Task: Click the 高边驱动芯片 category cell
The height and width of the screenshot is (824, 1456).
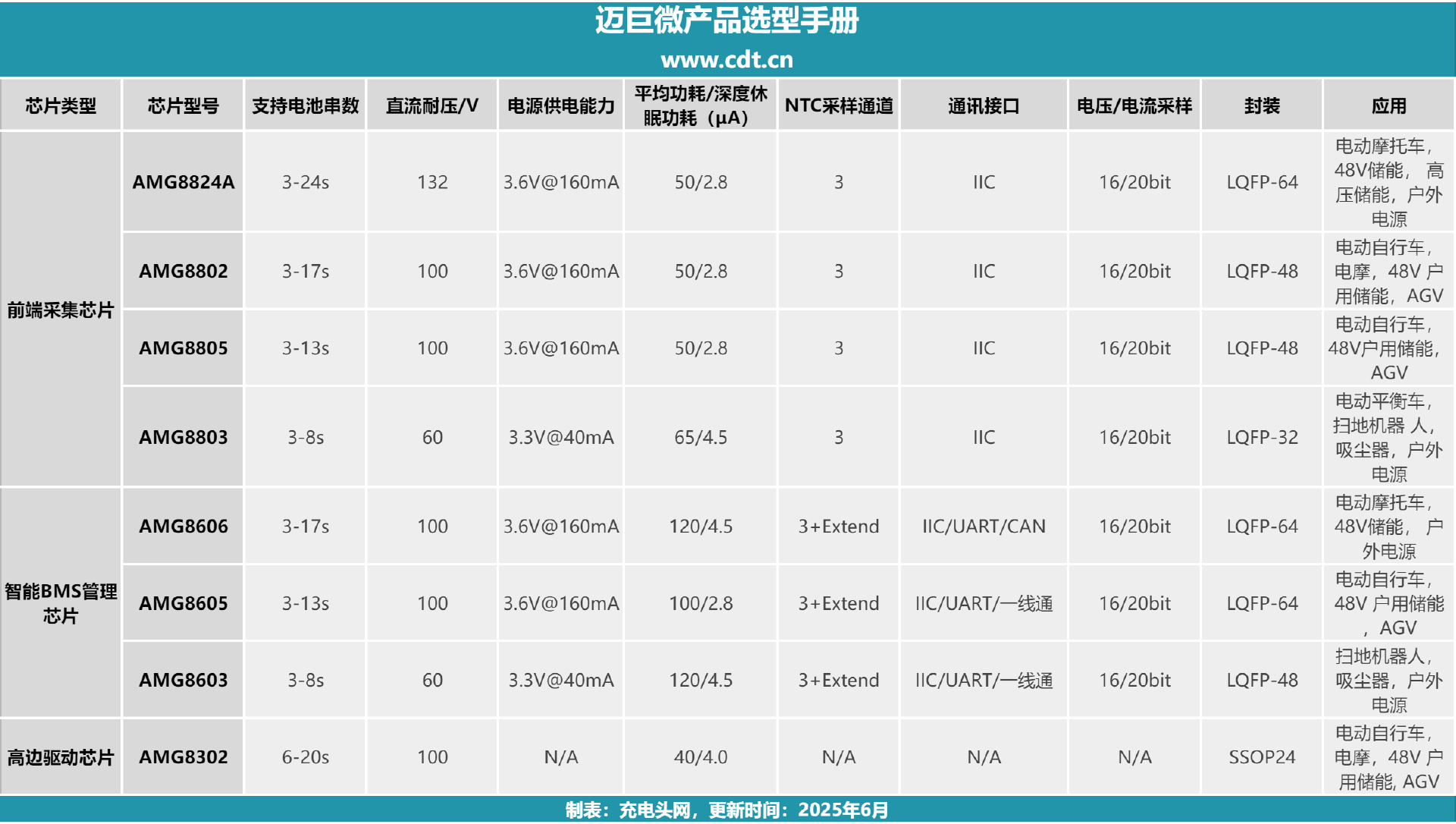Action: [x=61, y=757]
